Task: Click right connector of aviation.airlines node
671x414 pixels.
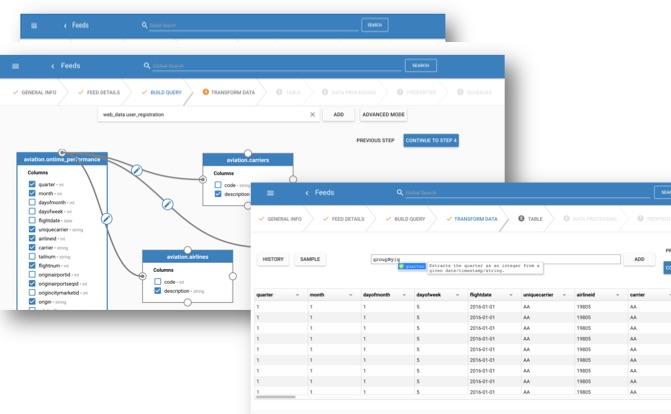Action: 233,276
